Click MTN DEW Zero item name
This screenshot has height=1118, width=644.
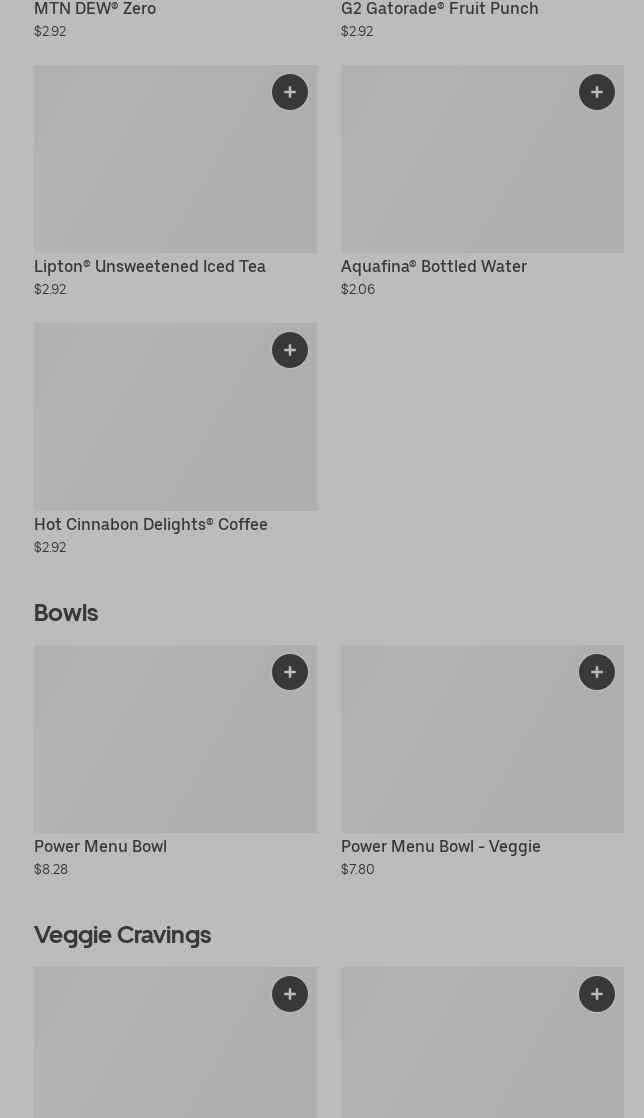[x=95, y=9]
